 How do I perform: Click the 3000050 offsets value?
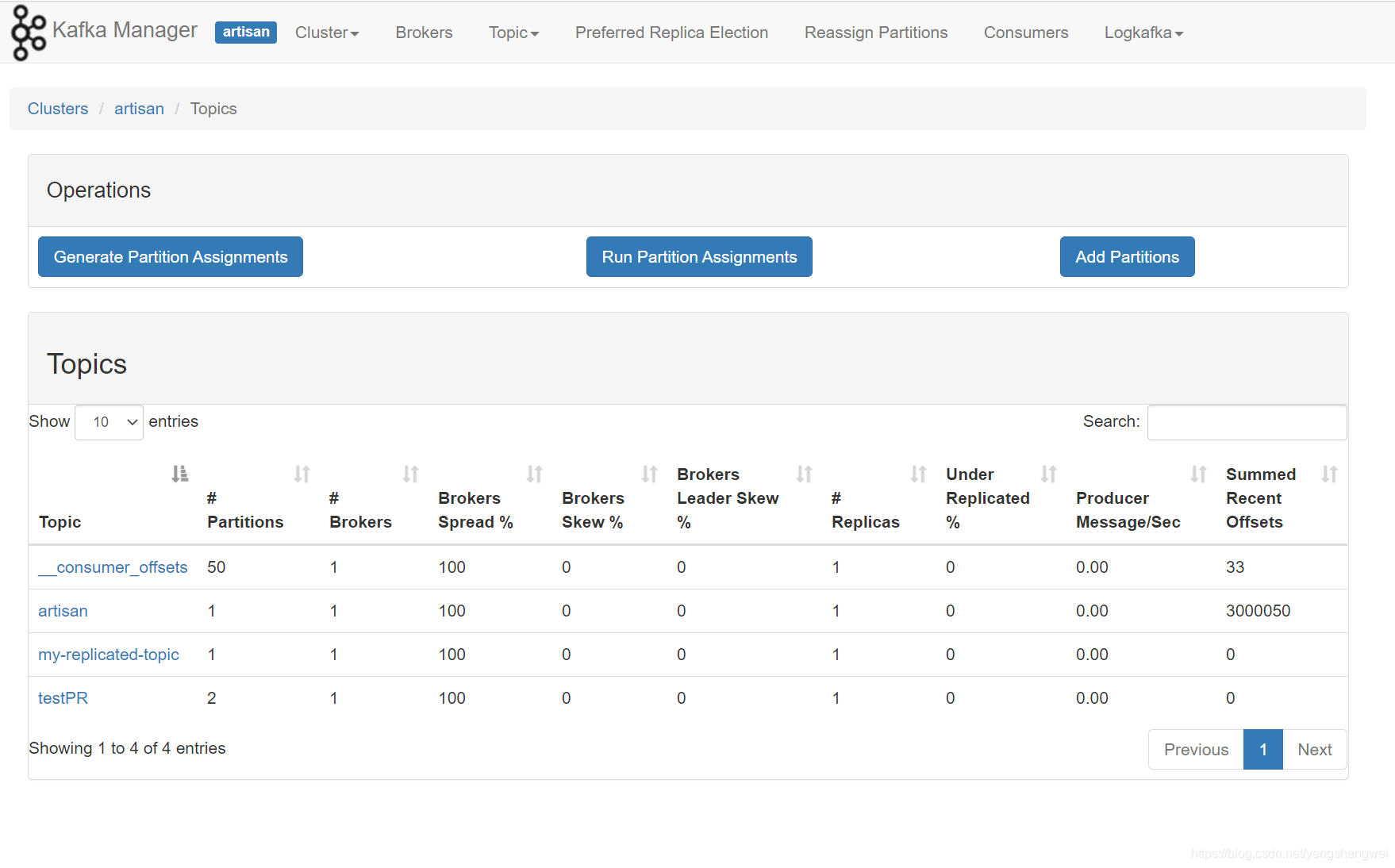[x=1259, y=611]
